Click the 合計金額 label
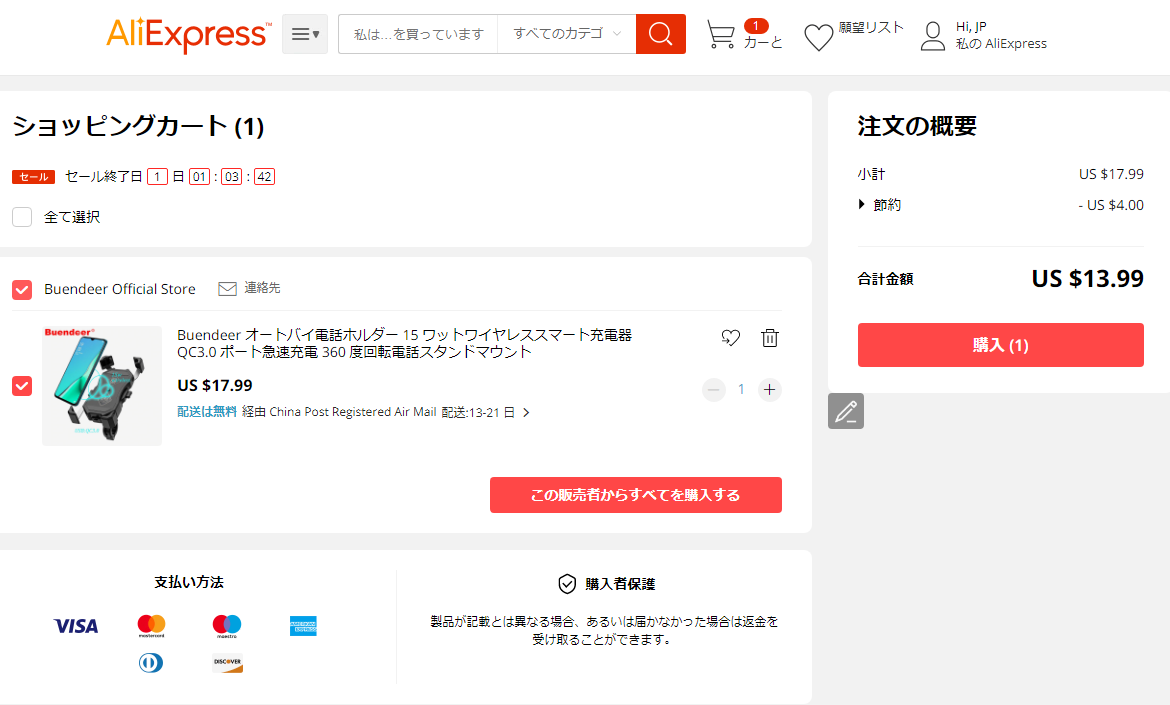The width and height of the screenshot is (1170, 705). pos(886,279)
